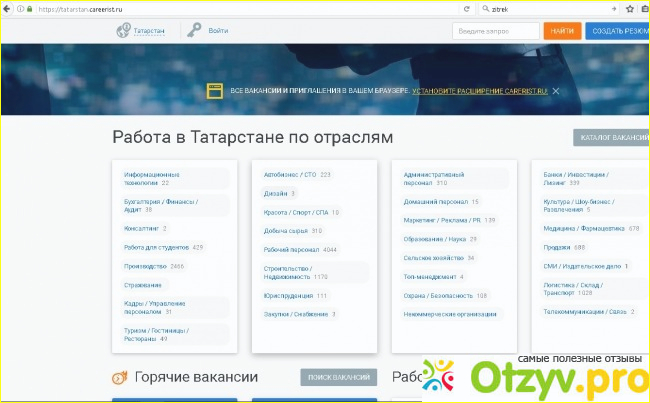
Task: Open the КАТАЛОГ ВАКАНСИЙ button
Action: tap(611, 139)
